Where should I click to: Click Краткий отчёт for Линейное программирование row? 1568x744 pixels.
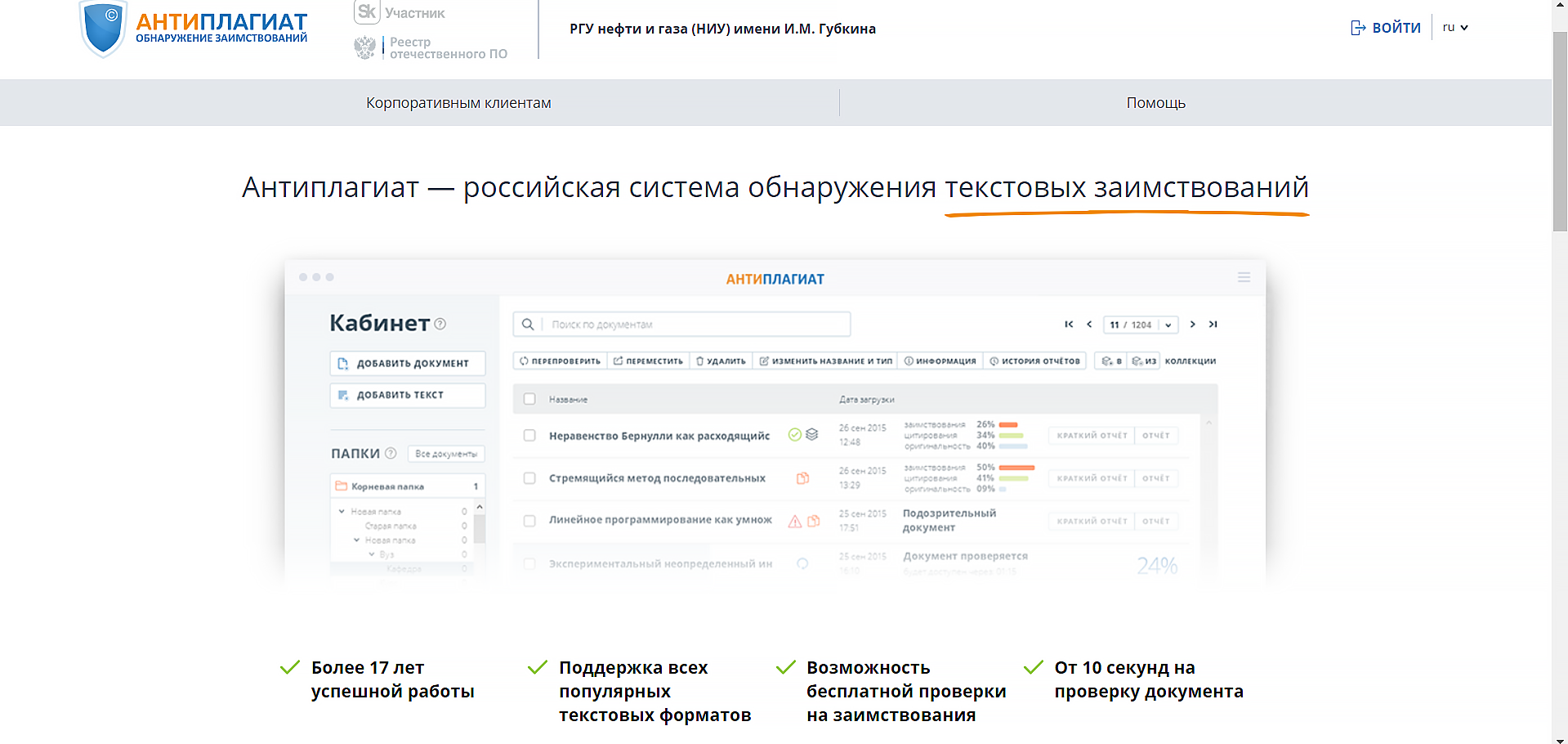(1092, 521)
